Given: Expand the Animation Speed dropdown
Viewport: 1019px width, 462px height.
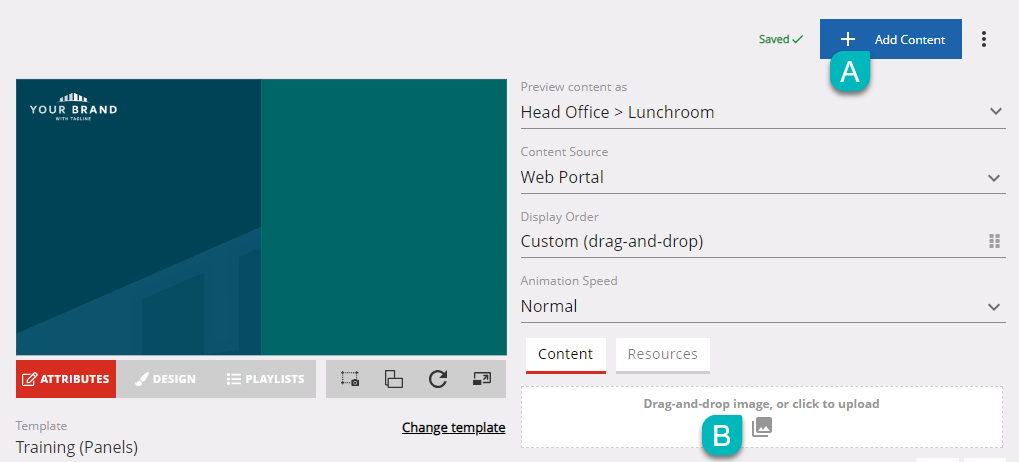Looking at the screenshot, I should 994,307.
